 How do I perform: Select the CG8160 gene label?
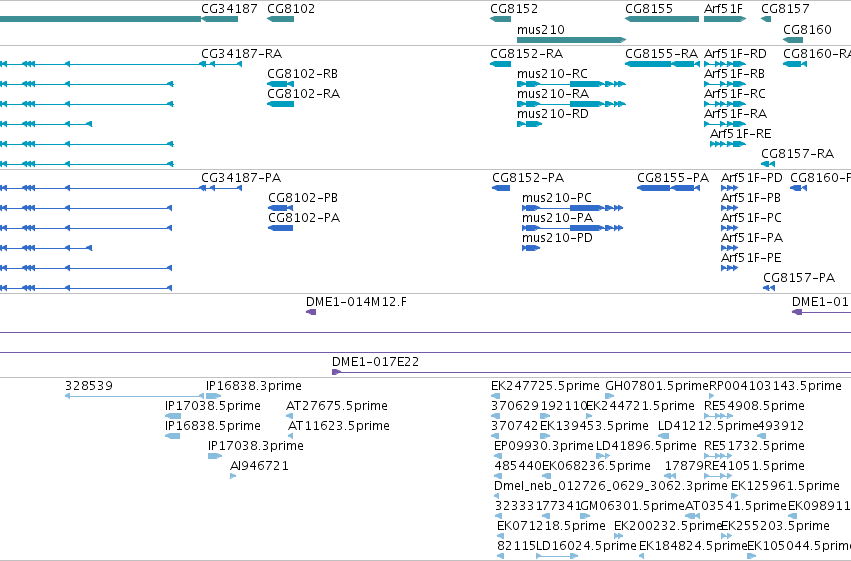pyautogui.click(x=807, y=29)
